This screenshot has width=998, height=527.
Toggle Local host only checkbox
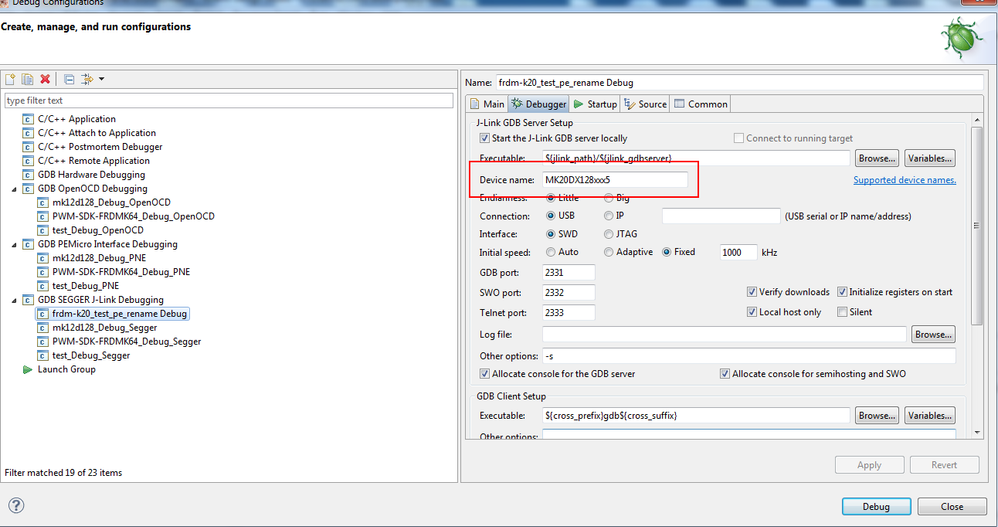(752, 312)
